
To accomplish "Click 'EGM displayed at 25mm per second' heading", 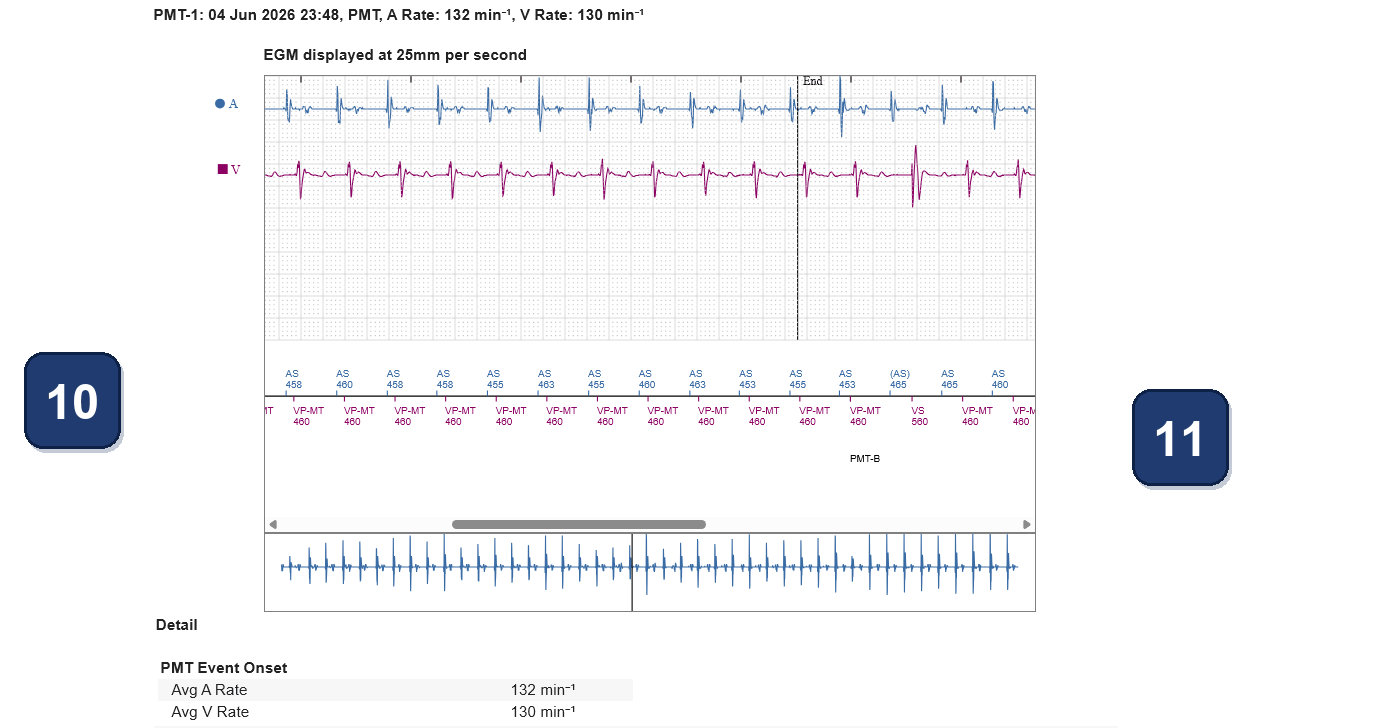I will click(x=395, y=55).
